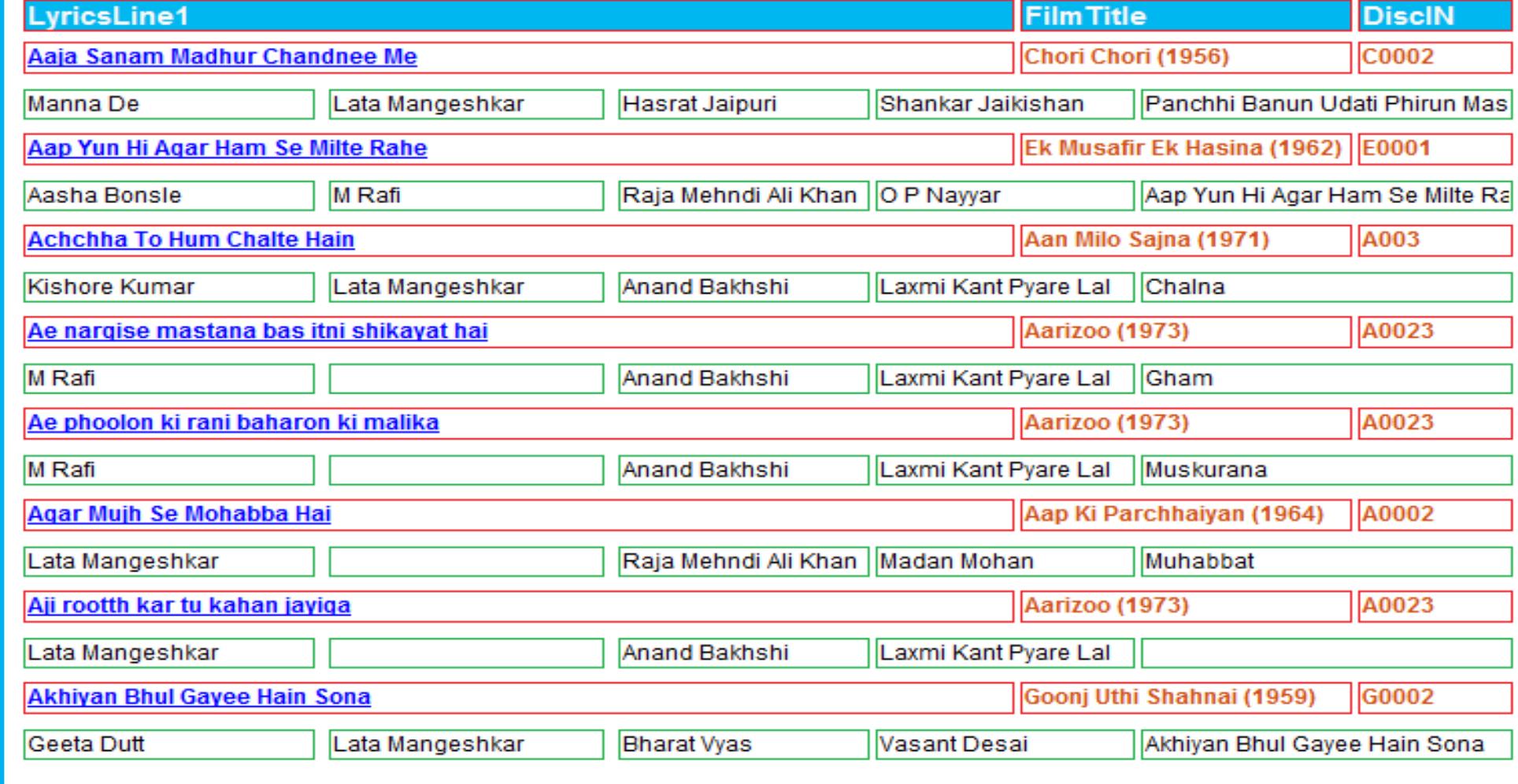Image resolution: width=1518 pixels, height=784 pixels.
Task: Select Ae phoolon ki rani baharon ki malika
Action: (x=233, y=423)
